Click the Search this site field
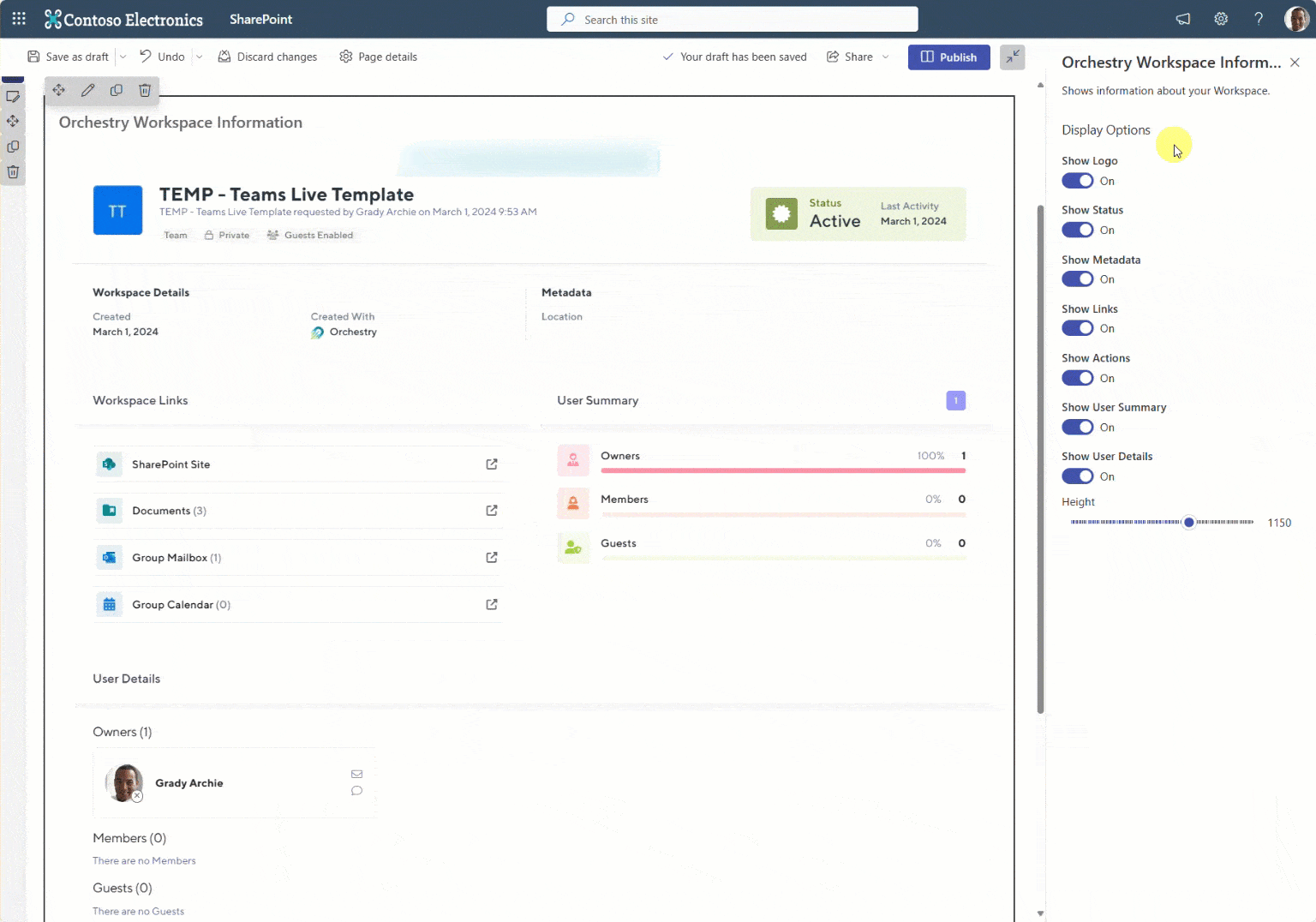 [x=732, y=19]
